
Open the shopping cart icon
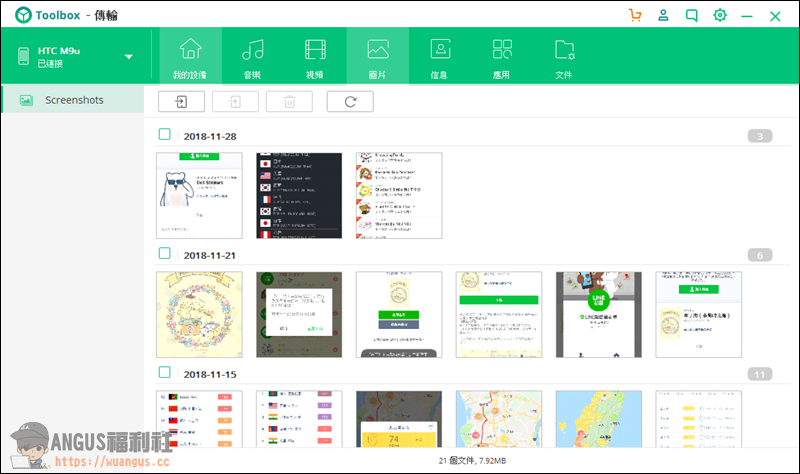point(635,15)
